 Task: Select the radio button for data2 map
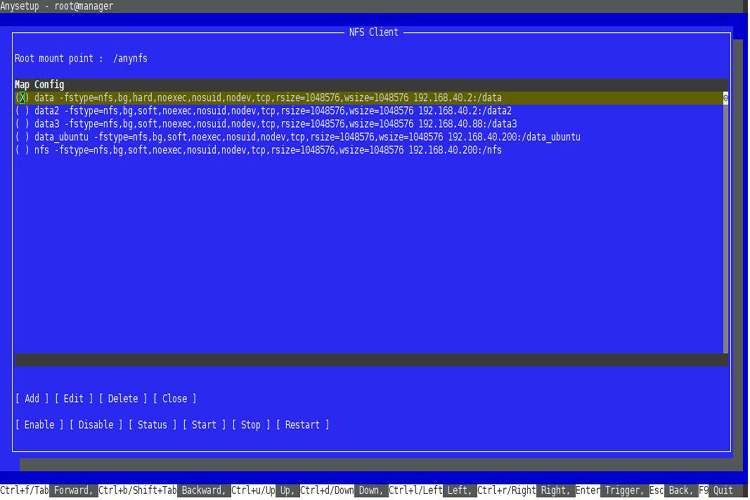click(x=22, y=111)
